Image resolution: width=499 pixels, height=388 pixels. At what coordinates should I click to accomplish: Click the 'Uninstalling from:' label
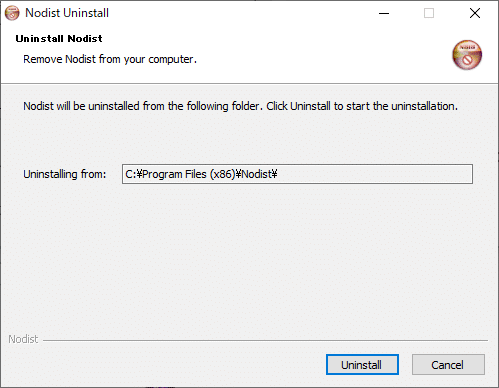point(65,174)
